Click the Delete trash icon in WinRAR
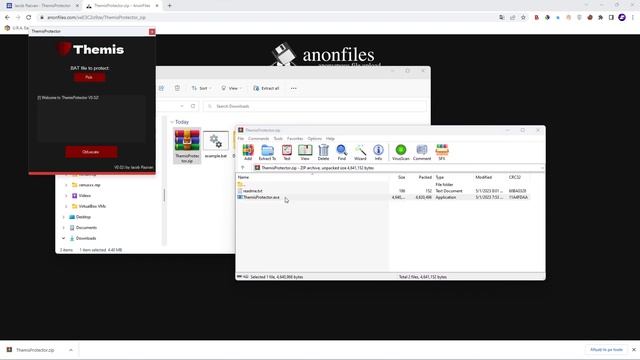Image resolution: width=640 pixels, height=360 pixels. (323, 152)
